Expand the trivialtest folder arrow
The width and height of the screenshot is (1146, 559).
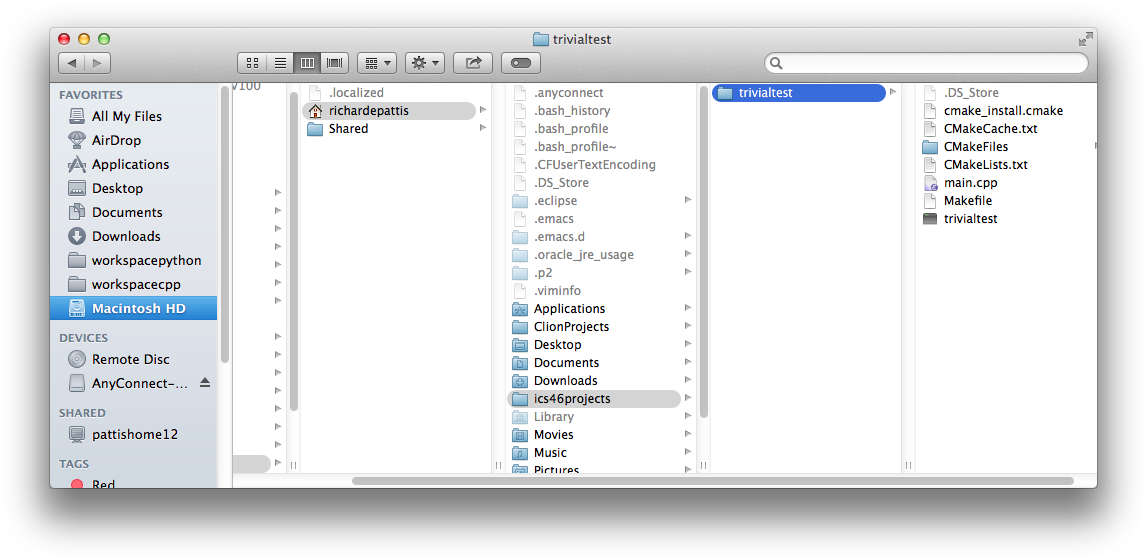point(892,93)
